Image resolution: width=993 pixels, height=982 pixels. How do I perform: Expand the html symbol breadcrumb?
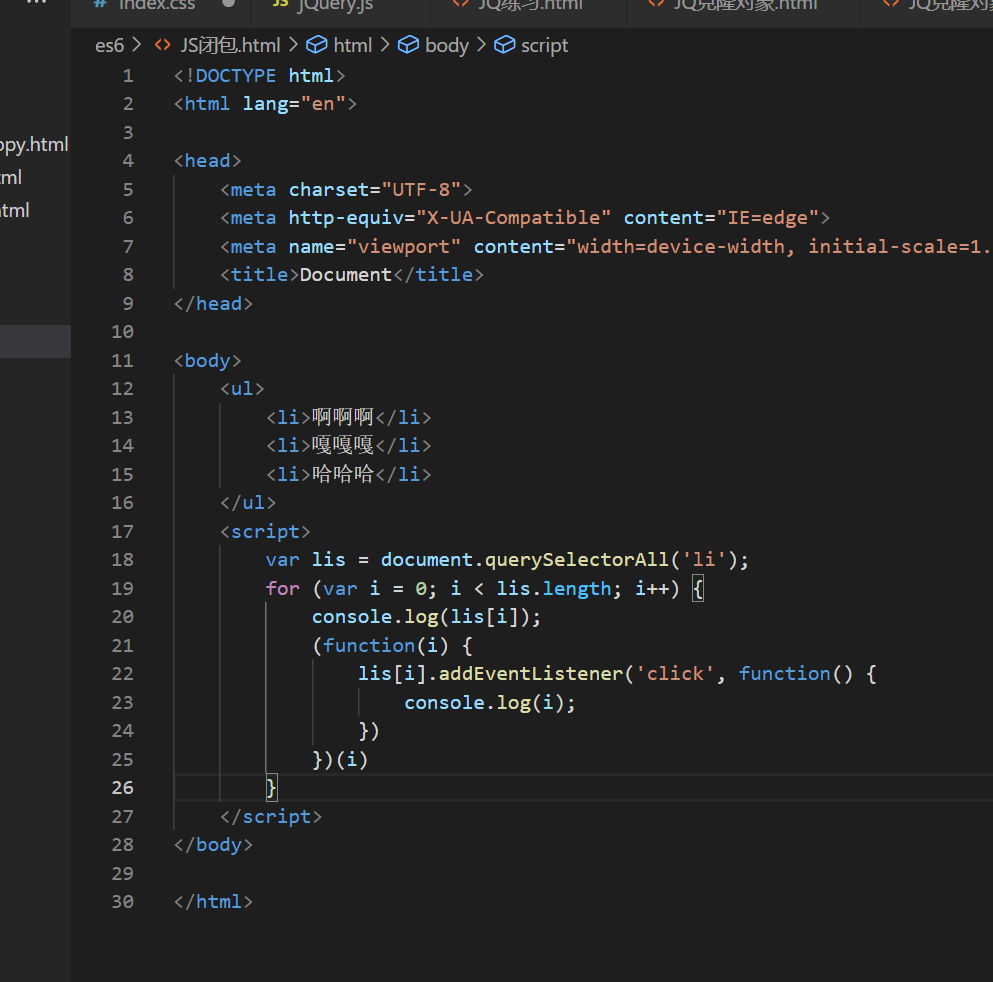(352, 45)
